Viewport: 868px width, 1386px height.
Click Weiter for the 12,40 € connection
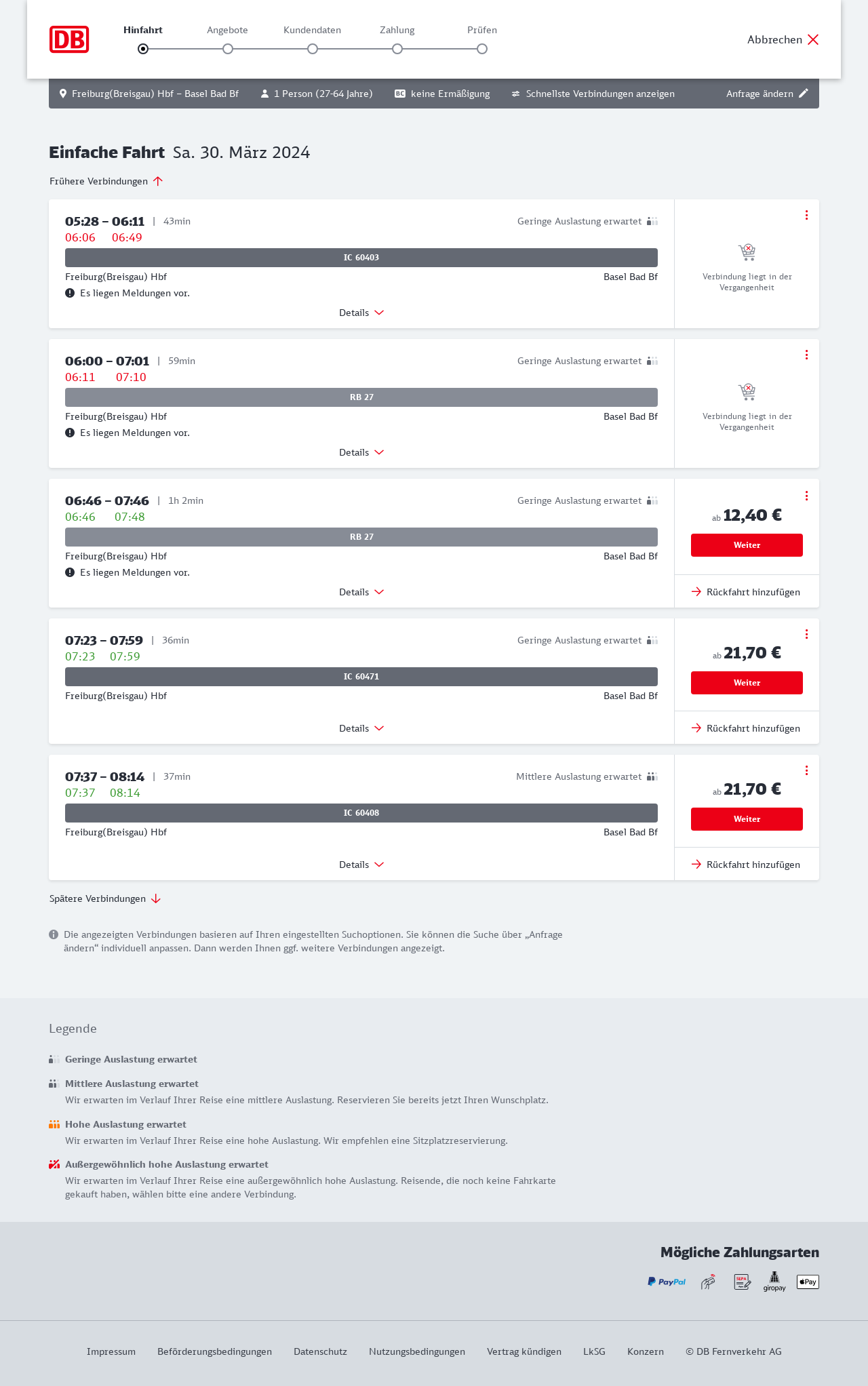tap(747, 545)
